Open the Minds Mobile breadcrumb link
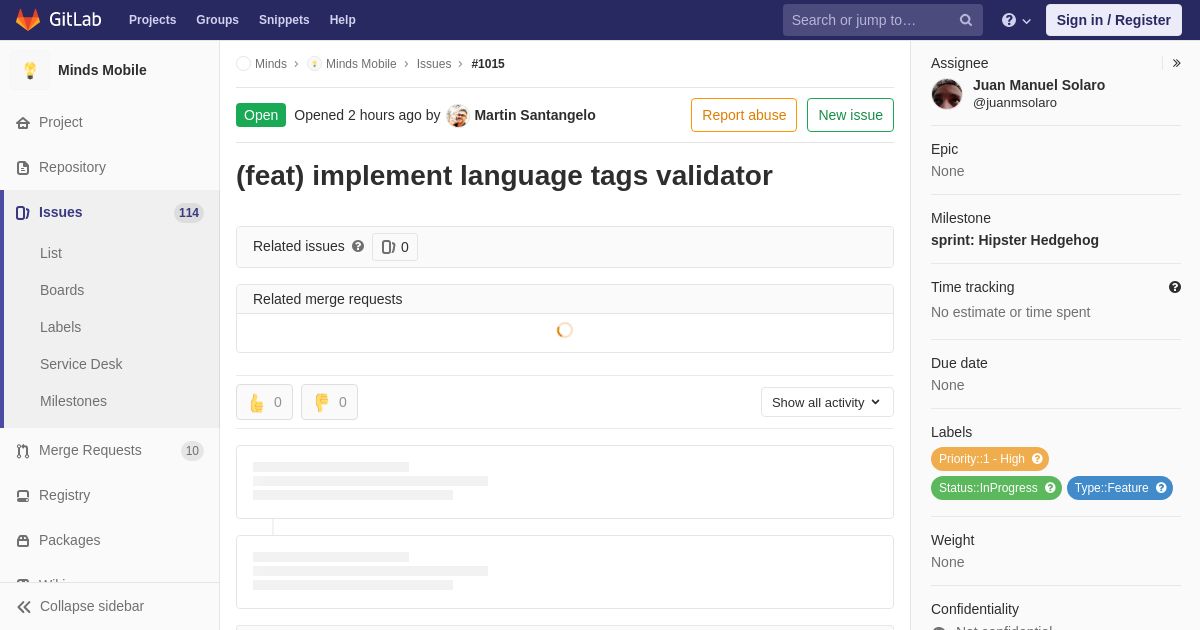 click(x=361, y=64)
